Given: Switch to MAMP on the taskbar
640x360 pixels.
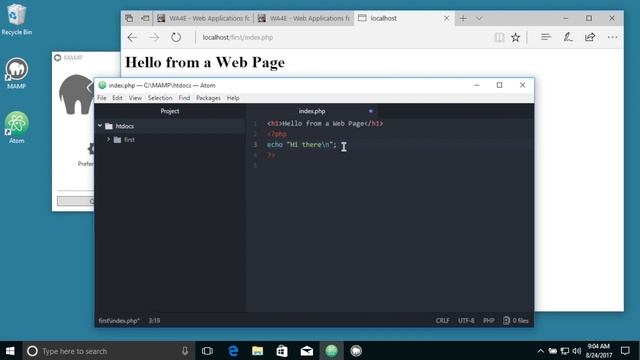Looking at the screenshot, I should (x=356, y=351).
